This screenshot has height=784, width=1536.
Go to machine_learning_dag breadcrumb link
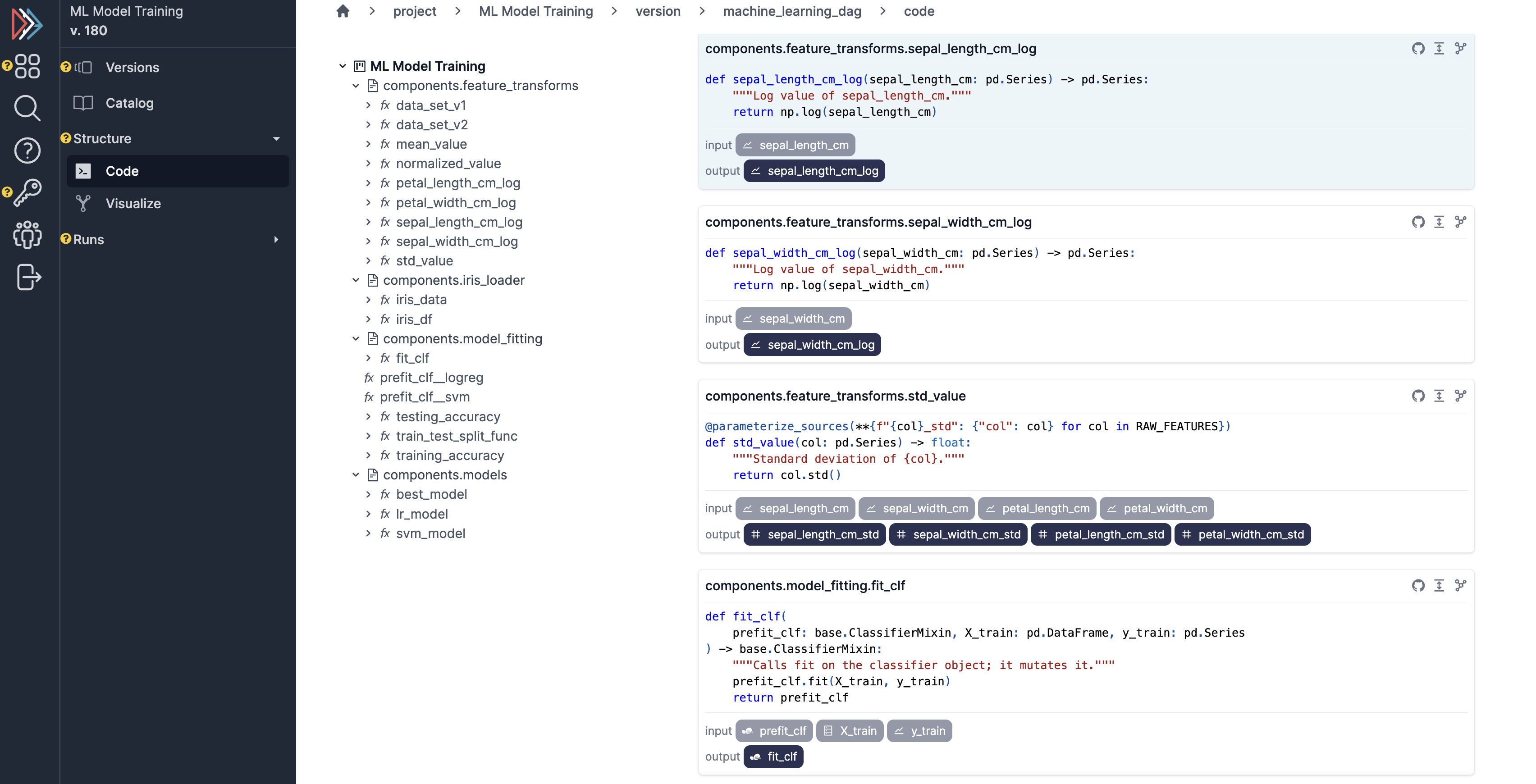[791, 11]
